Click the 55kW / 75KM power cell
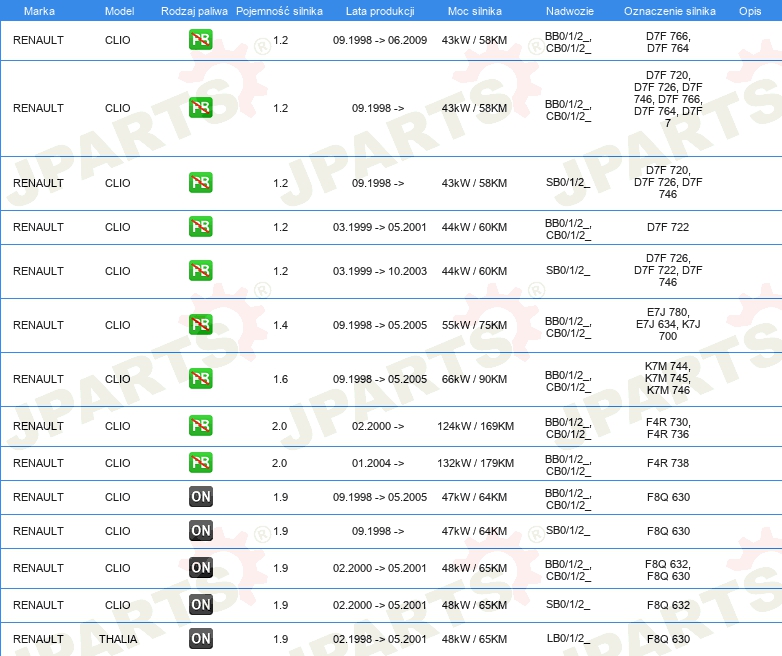This screenshot has width=782, height=656. 474,325
